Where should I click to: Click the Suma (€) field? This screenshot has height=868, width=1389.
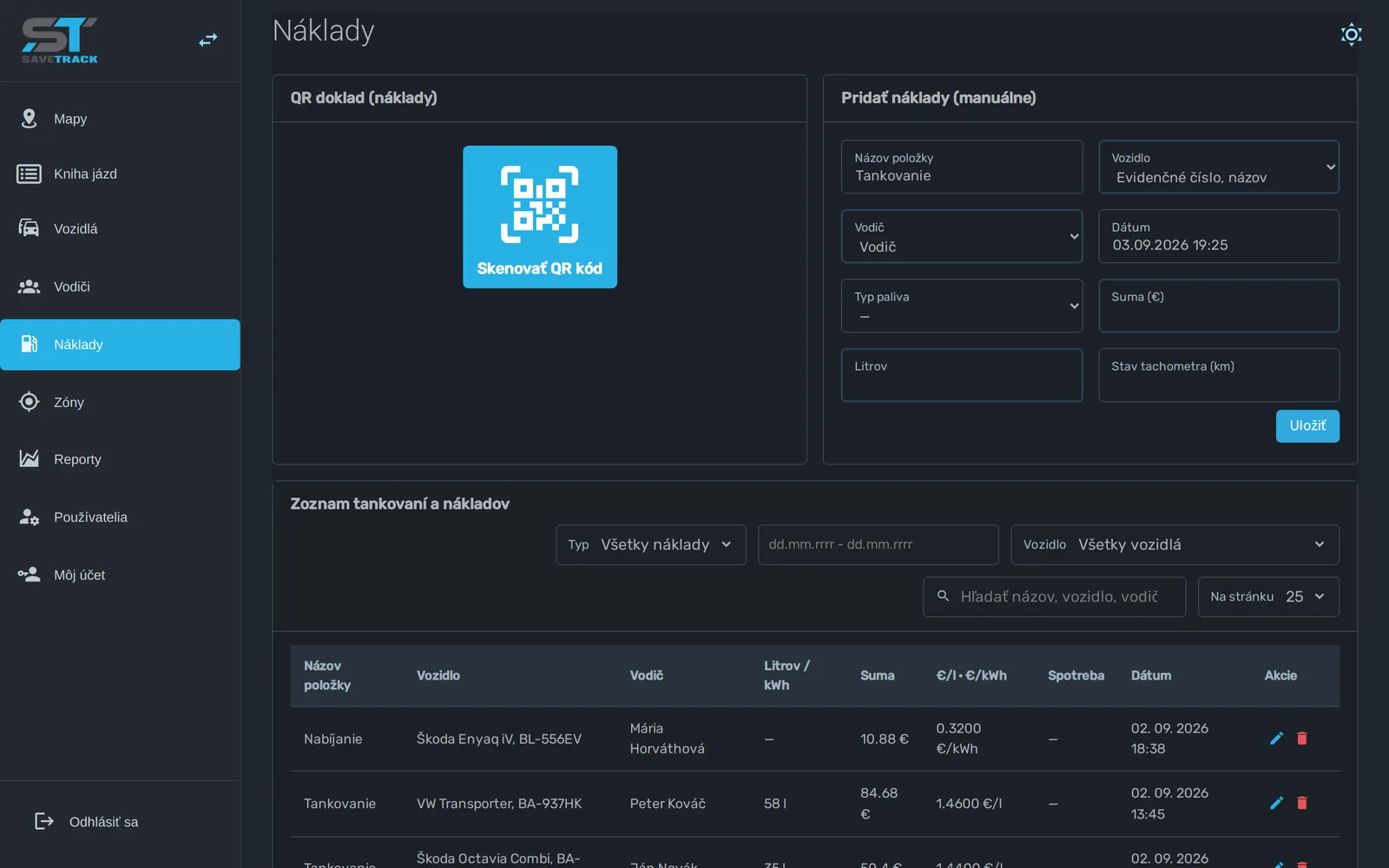[x=1219, y=306]
